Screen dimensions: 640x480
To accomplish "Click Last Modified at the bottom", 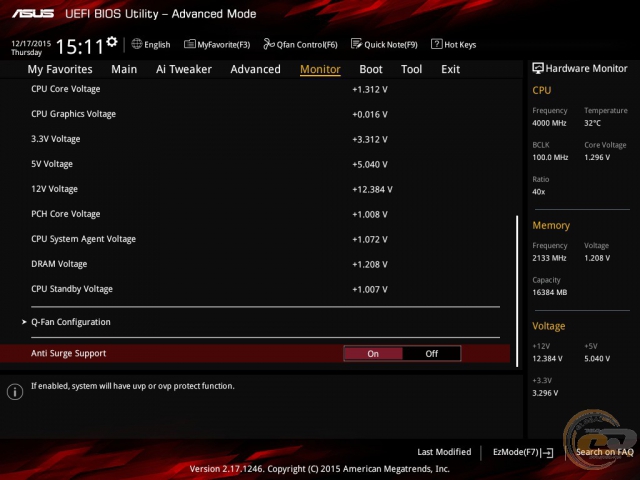I will coord(444,452).
